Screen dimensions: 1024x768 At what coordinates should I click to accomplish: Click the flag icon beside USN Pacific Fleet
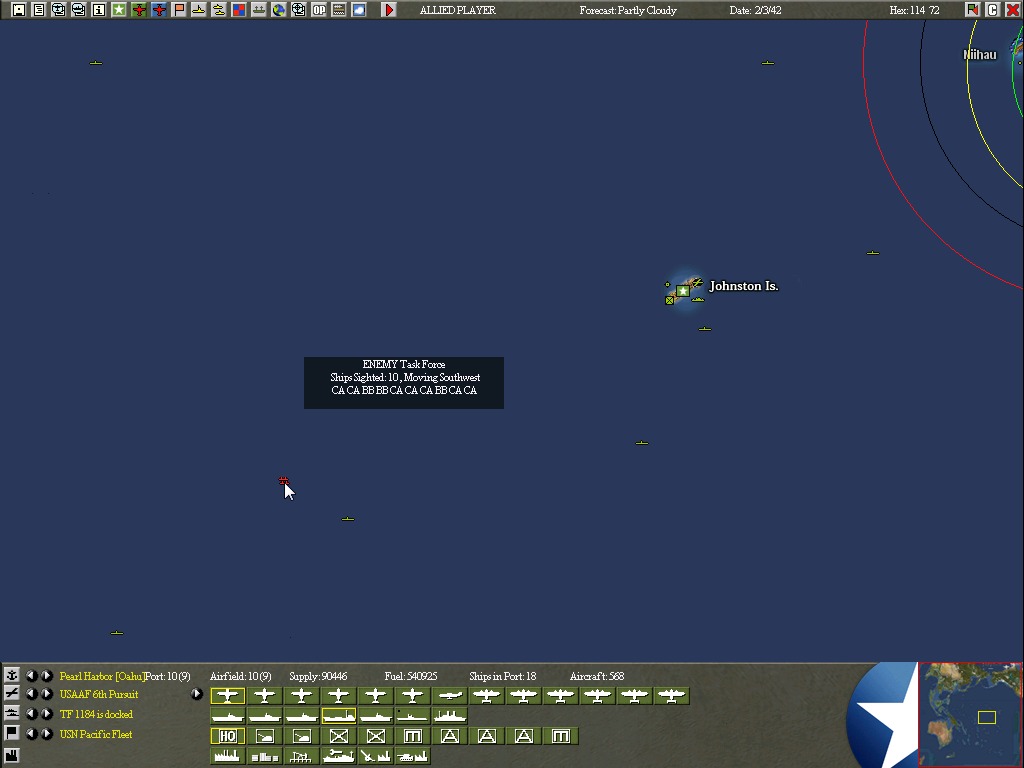tap(12, 733)
